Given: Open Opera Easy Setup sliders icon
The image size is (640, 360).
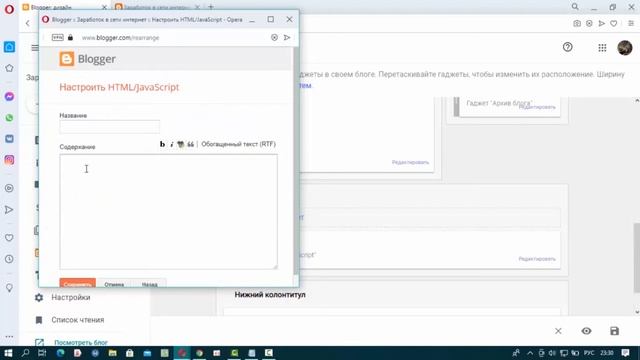Looking at the screenshot, I should tap(631, 24).
